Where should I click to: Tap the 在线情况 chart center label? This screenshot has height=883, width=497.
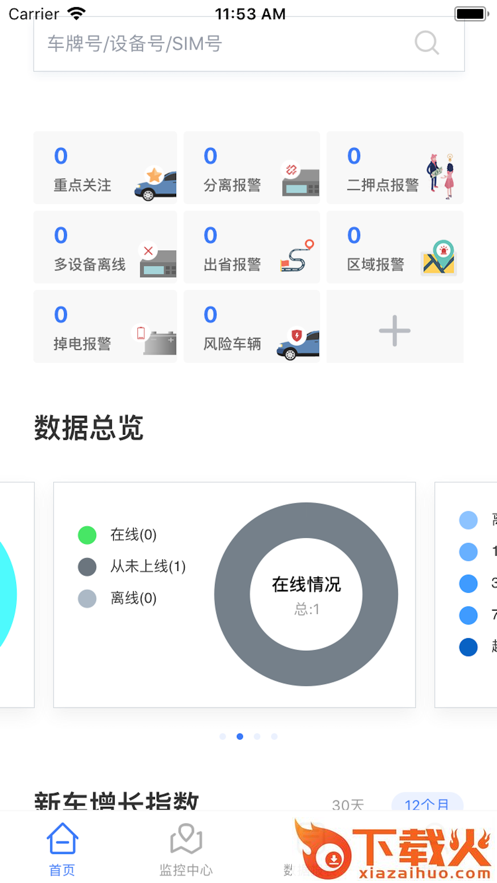(306, 585)
